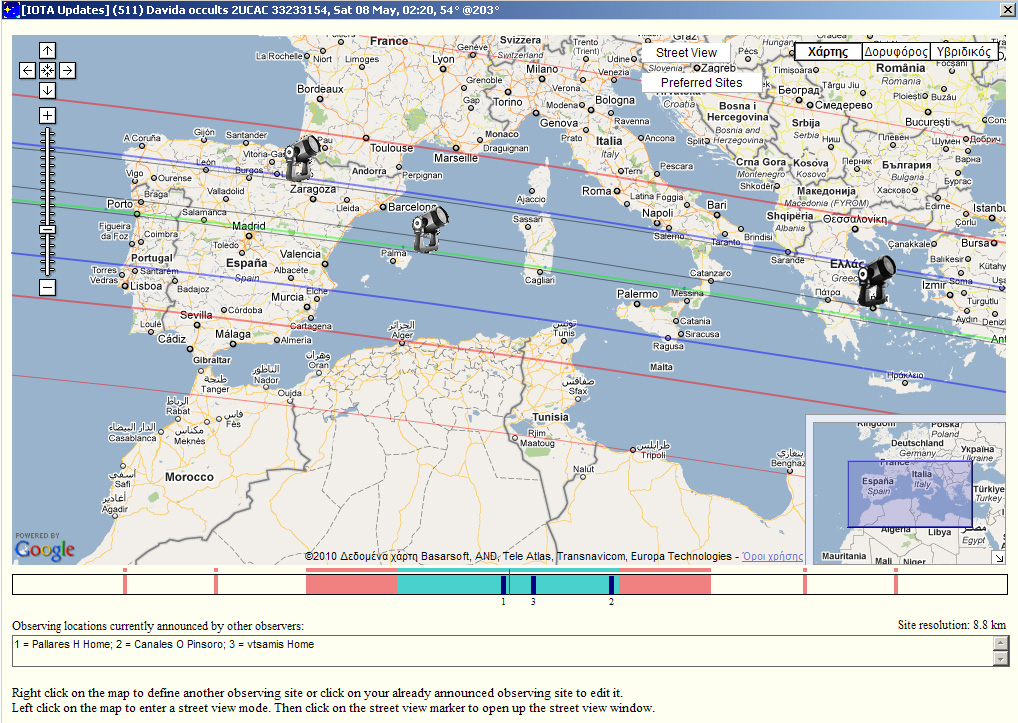Click the Marseille label on the map
The height and width of the screenshot is (723, 1018).
point(456,158)
